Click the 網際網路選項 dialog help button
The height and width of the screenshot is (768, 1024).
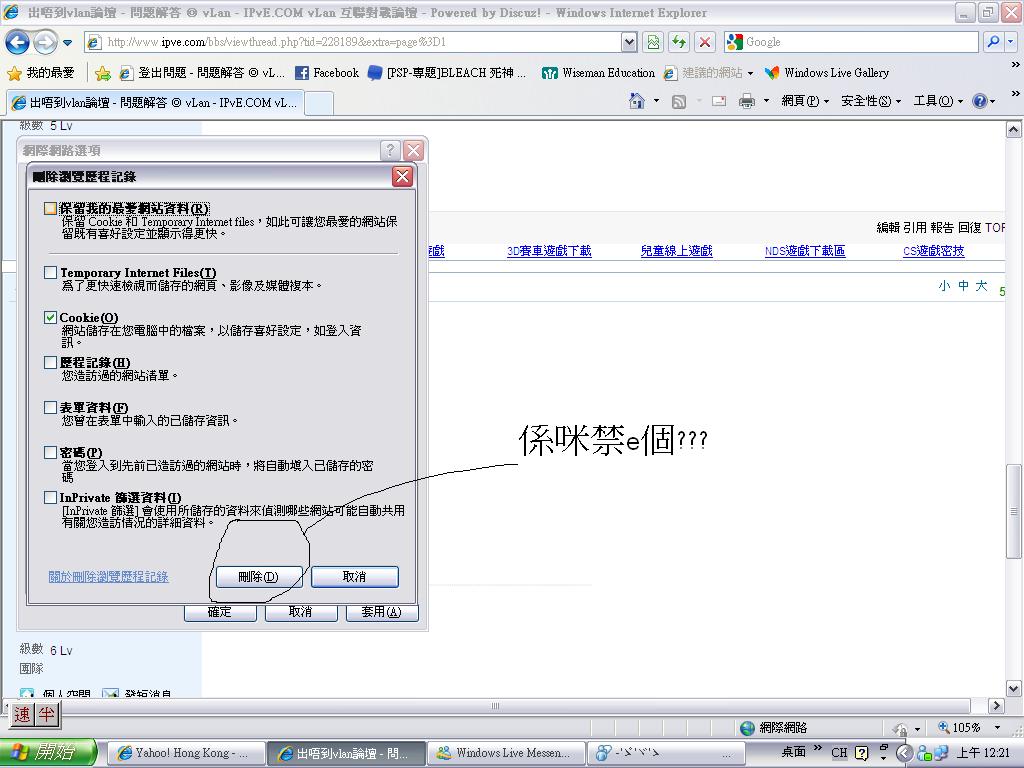click(x=390, y=151)
